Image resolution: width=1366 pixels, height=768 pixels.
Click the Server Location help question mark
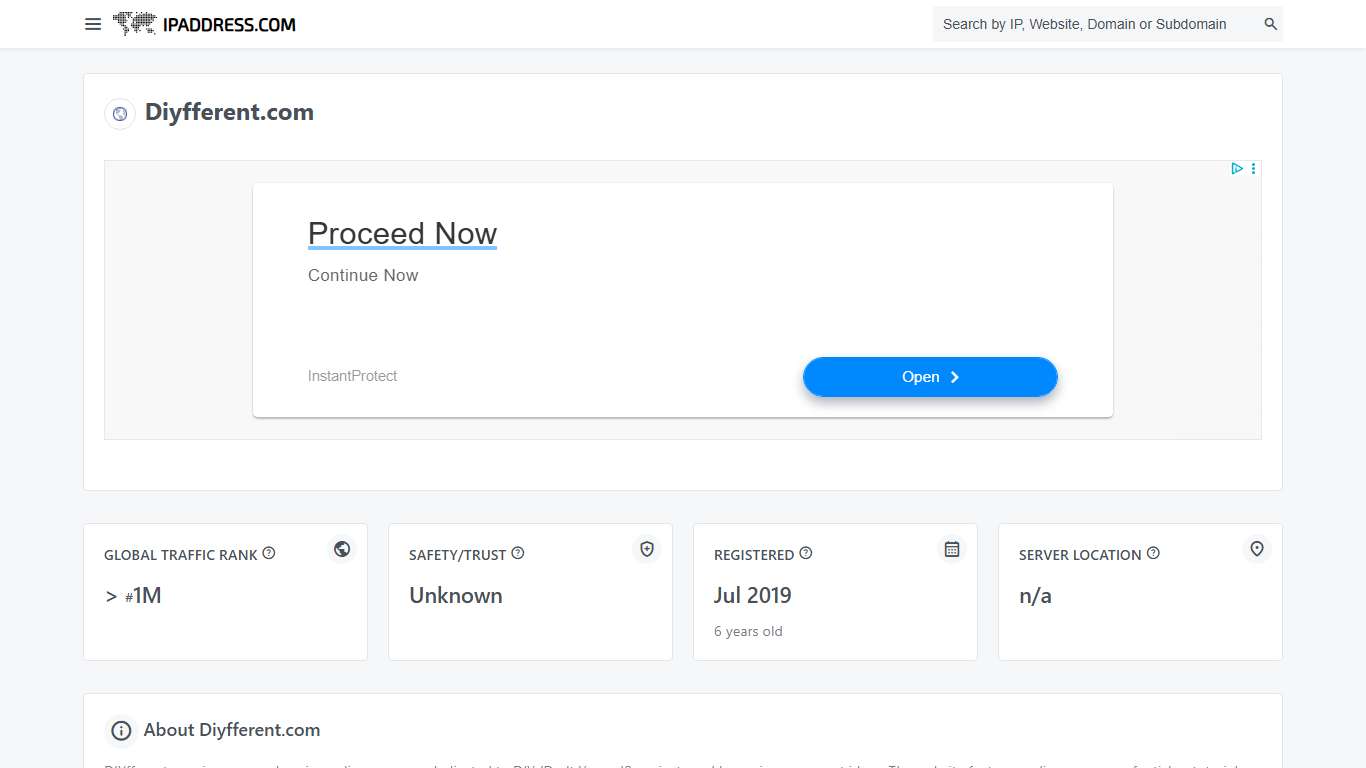point(1153,551)
